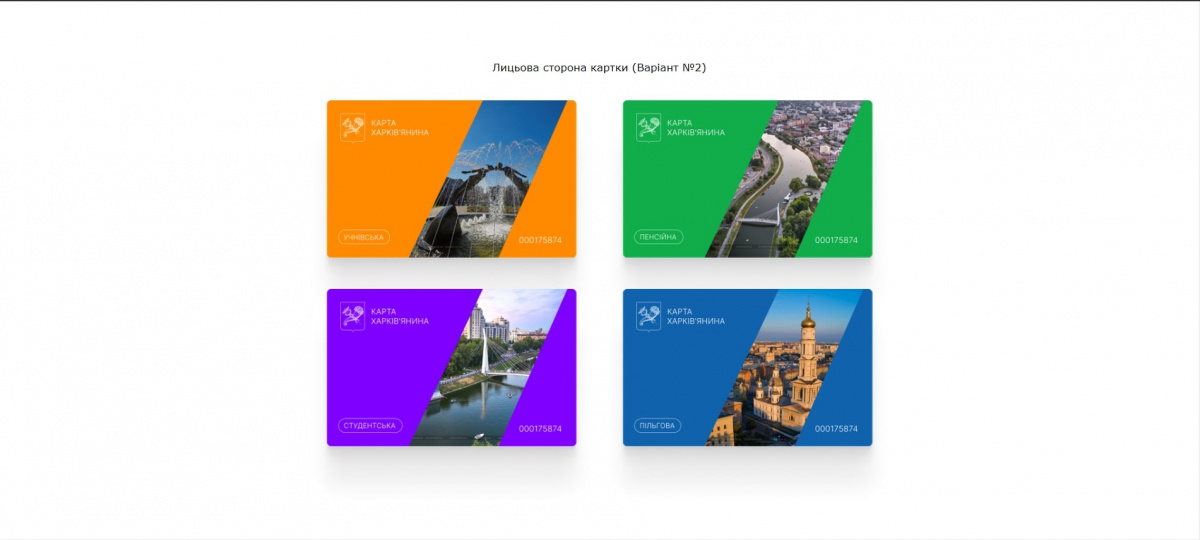Open the aerial river photo on green card
The width and height of the screenshot is (1200, 540).
(x=785, y=180)
